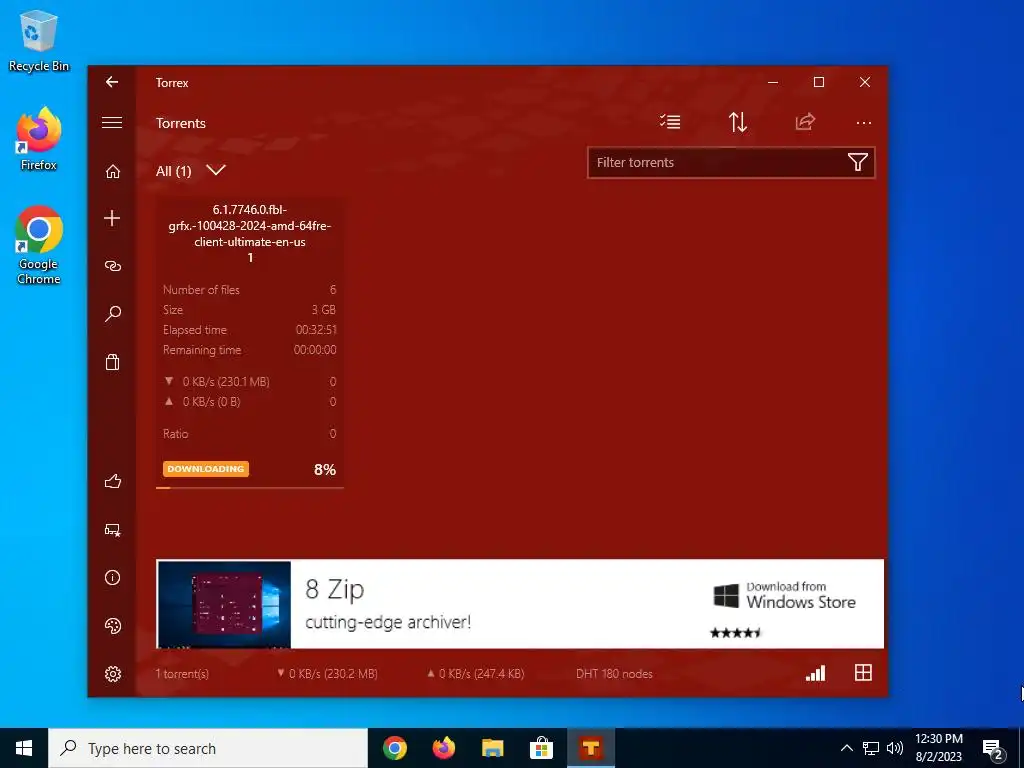Click Download from Windows Store badge
Image resolution: width=1024 pixels, height=768 pixels.
pyautogui.click(x=784, y=595)
